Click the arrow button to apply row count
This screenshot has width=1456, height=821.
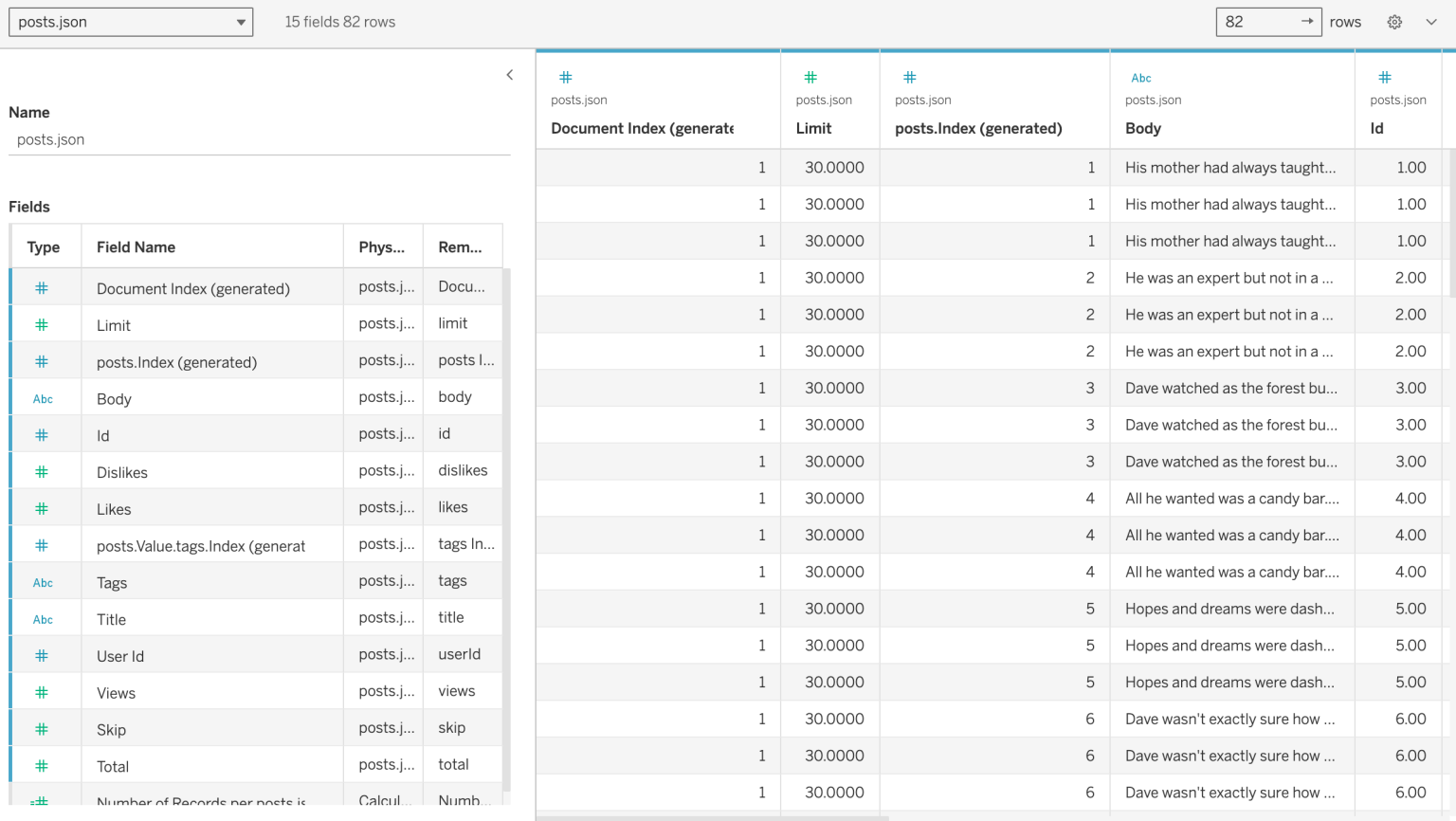click(1307, 21)
